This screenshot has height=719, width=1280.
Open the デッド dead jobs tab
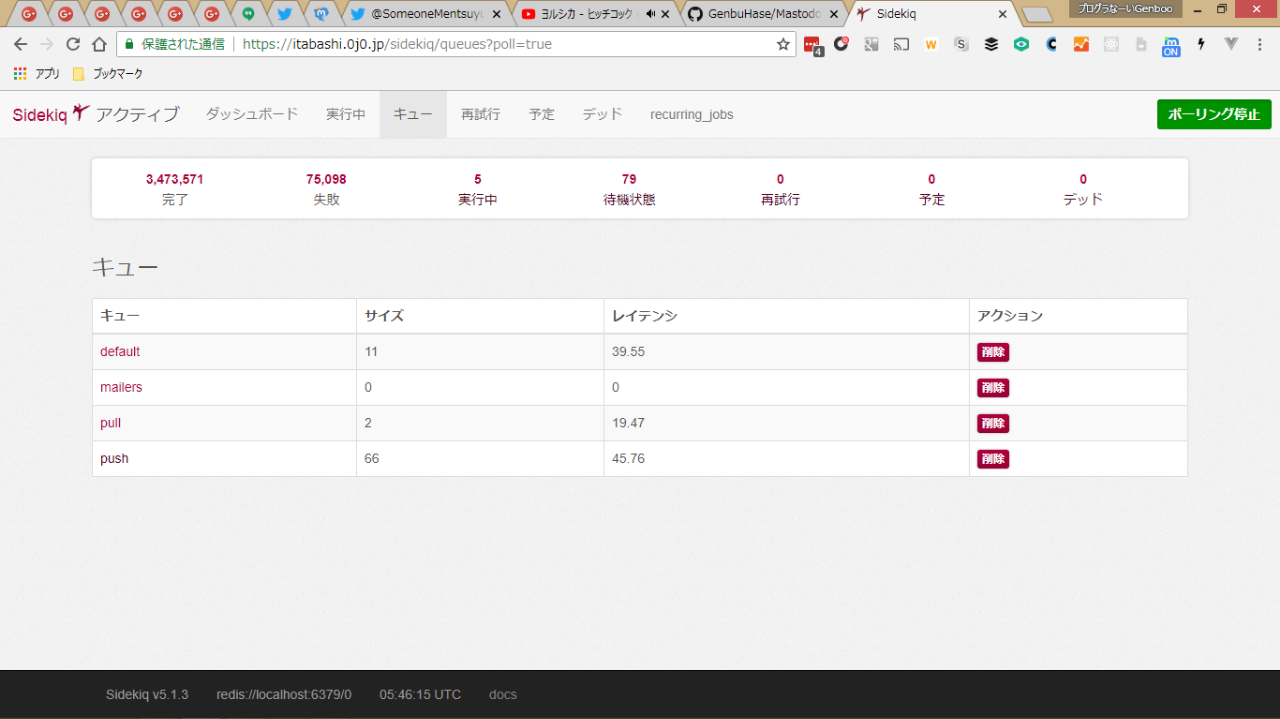602,114
